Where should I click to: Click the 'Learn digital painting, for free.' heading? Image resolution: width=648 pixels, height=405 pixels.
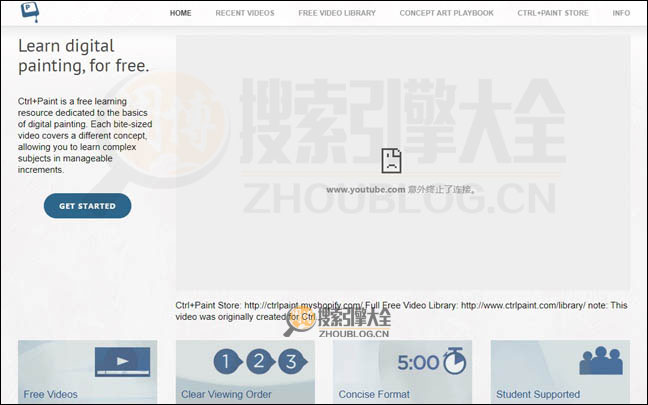(x=83, y=56)
